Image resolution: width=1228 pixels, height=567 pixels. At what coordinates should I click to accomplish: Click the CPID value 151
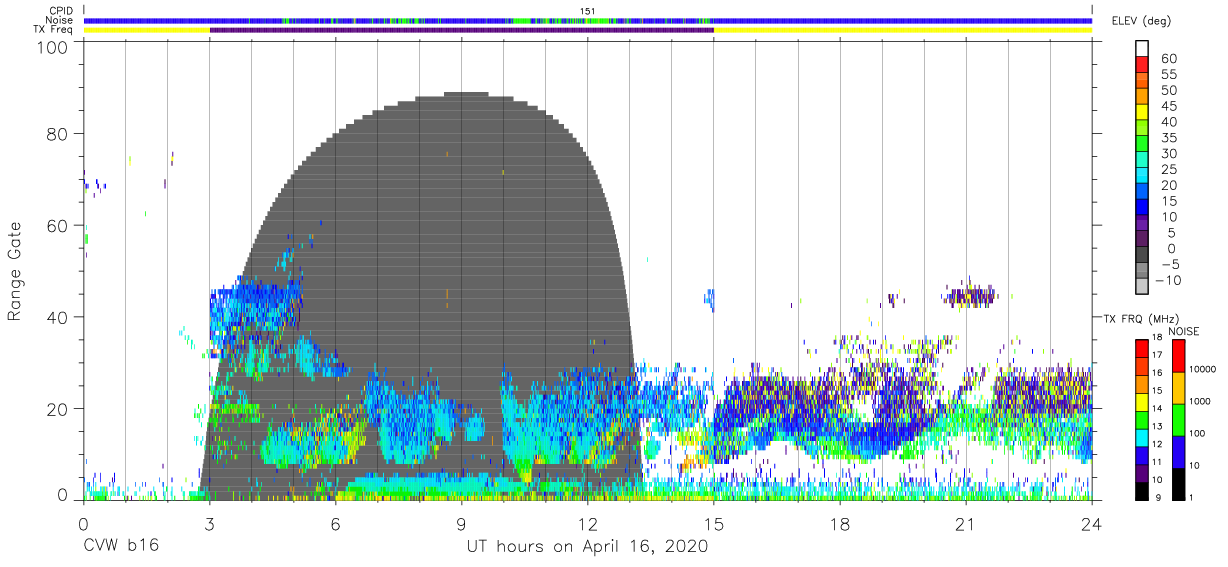pyautogui.click(x=588, y=11)
